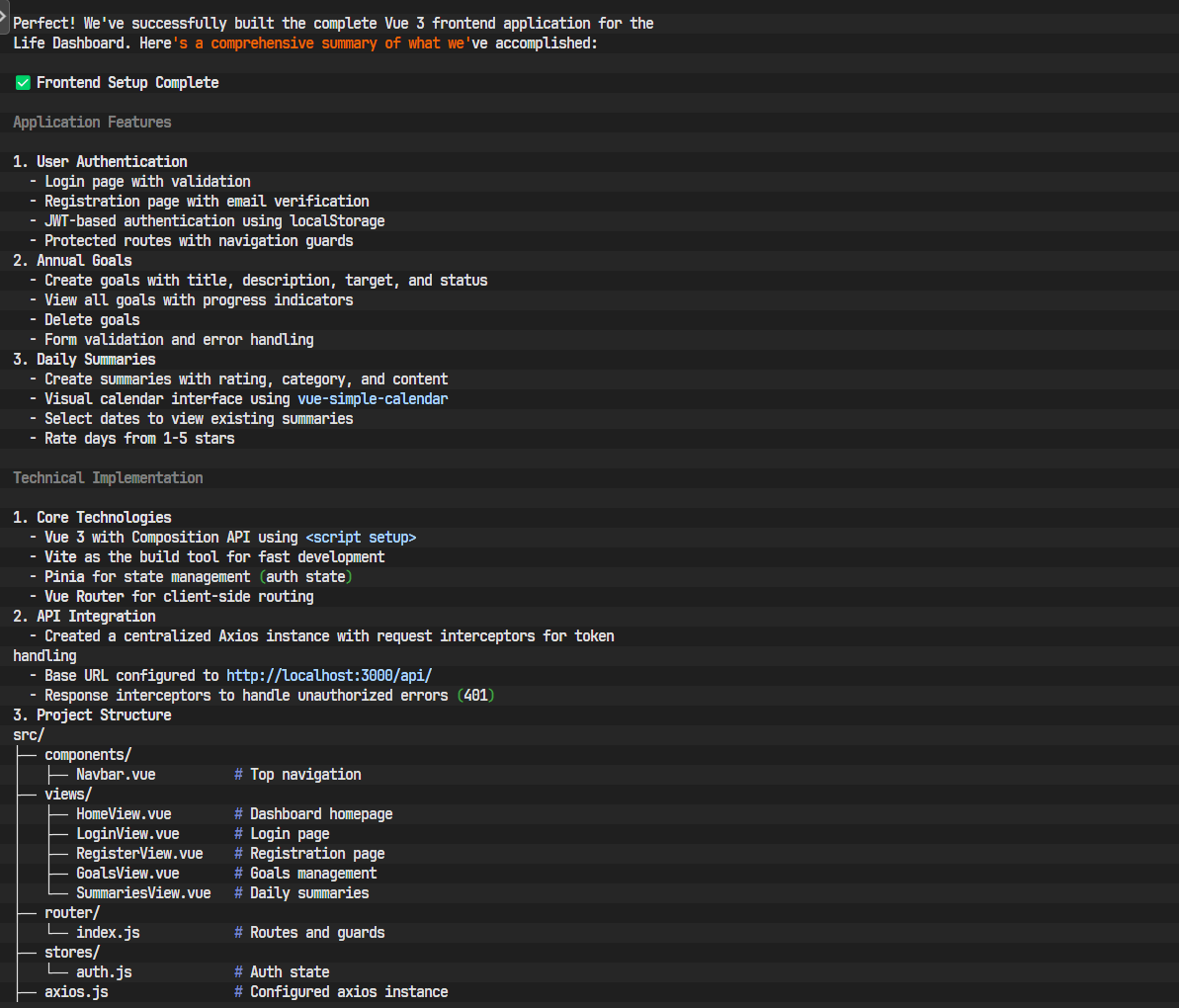This screenshot has height=1008, width=1179.
Task: Select the views/ folder in the tree
Action: pyautogui.click(x=68, y=795)
